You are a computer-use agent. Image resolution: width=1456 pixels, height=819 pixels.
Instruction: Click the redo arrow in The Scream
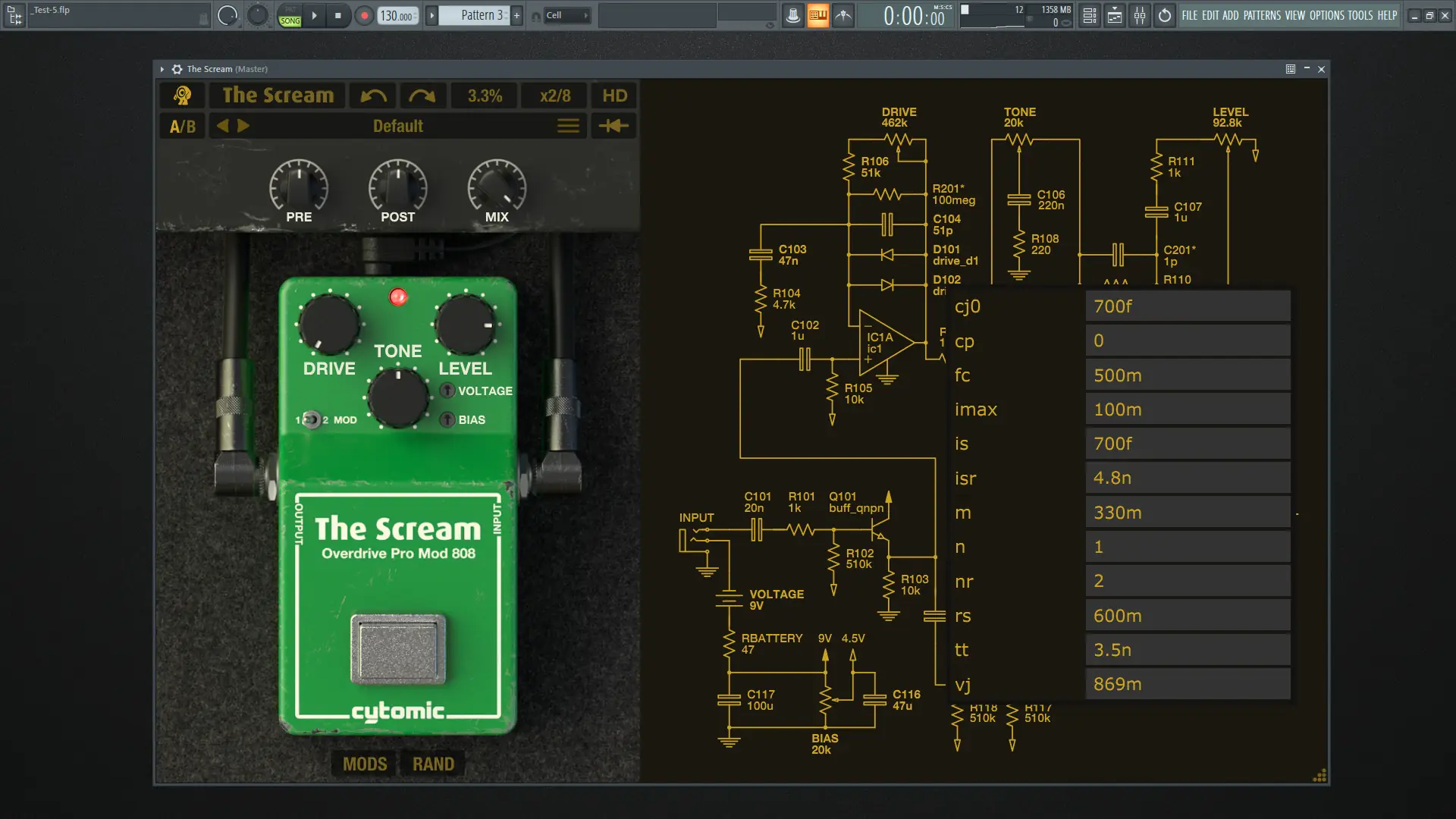coord(422,96)
